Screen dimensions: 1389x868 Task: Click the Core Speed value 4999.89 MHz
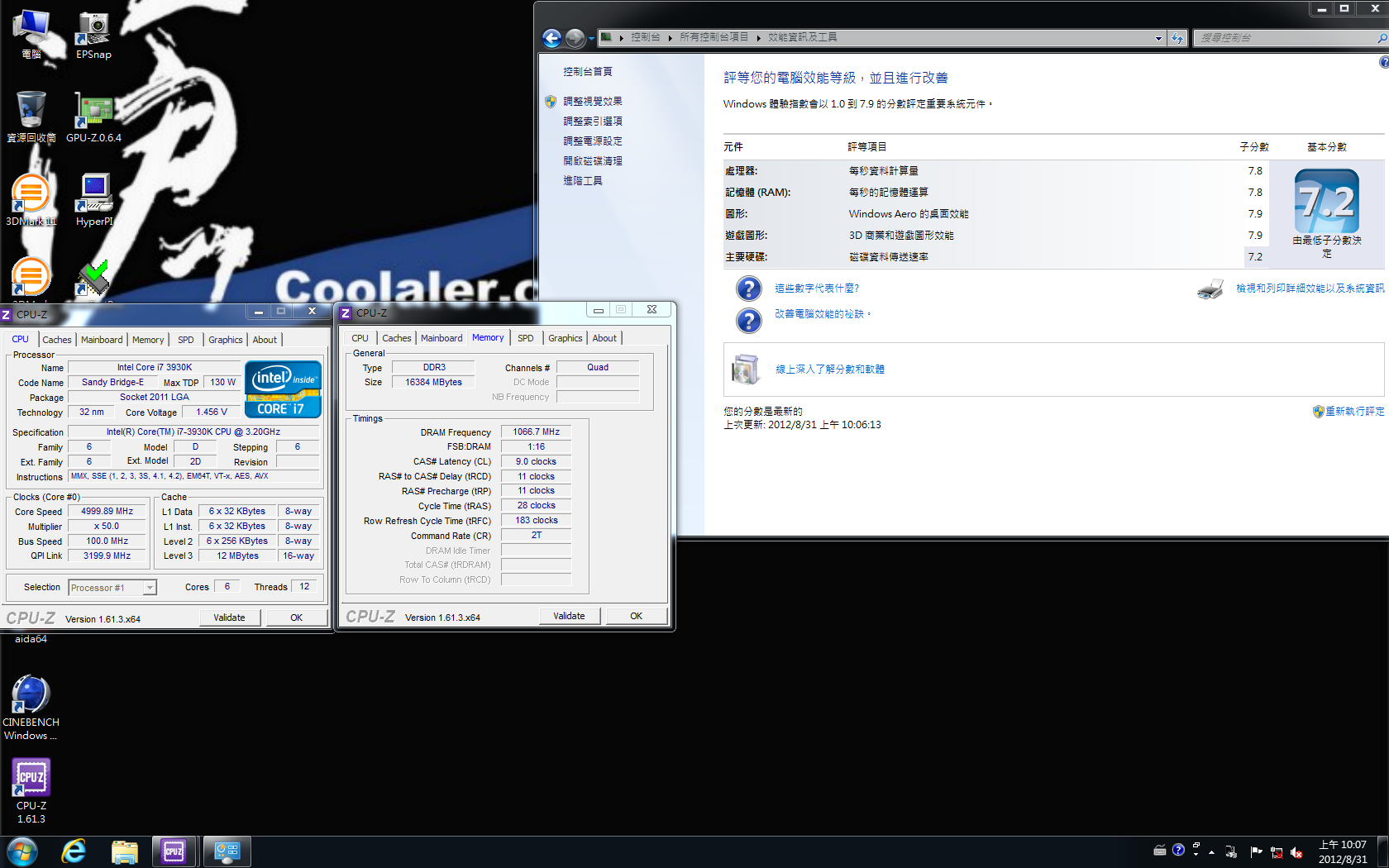[x=107, y=512]
